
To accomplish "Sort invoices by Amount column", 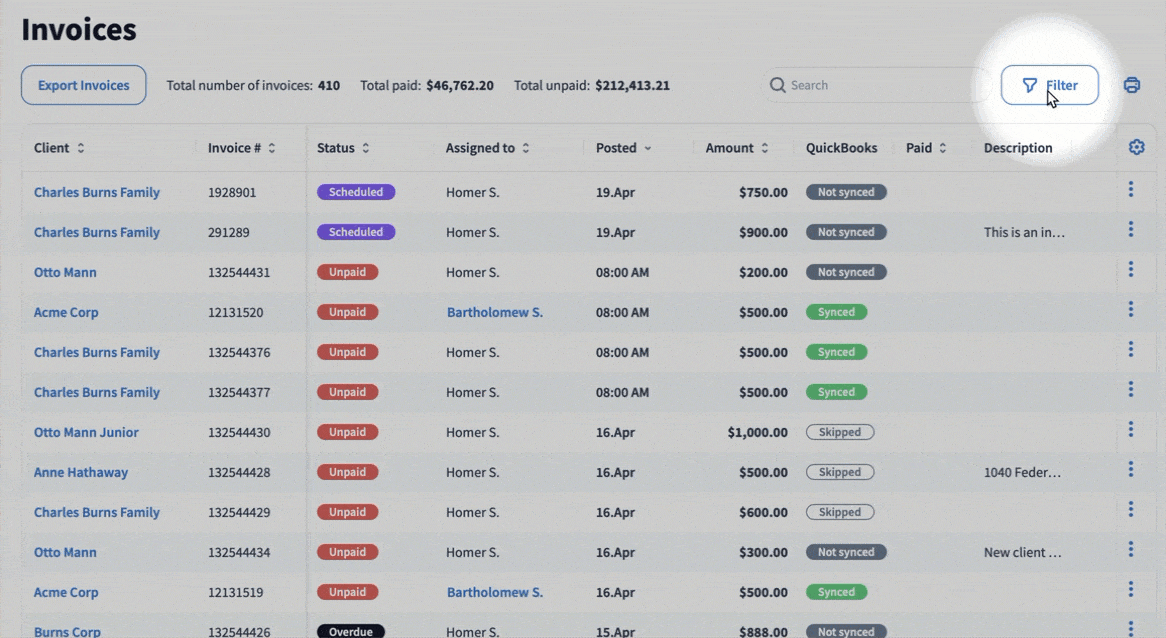I will pyautogui.click(x=737, y=148).
